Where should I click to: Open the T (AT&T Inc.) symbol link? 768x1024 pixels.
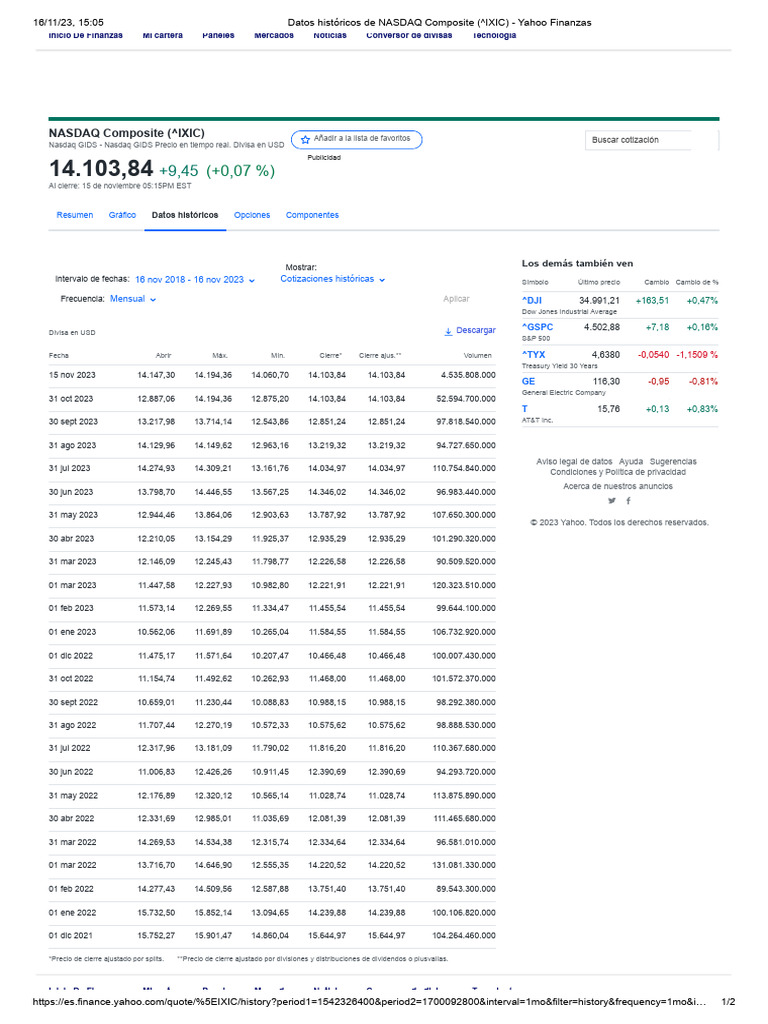524,409
